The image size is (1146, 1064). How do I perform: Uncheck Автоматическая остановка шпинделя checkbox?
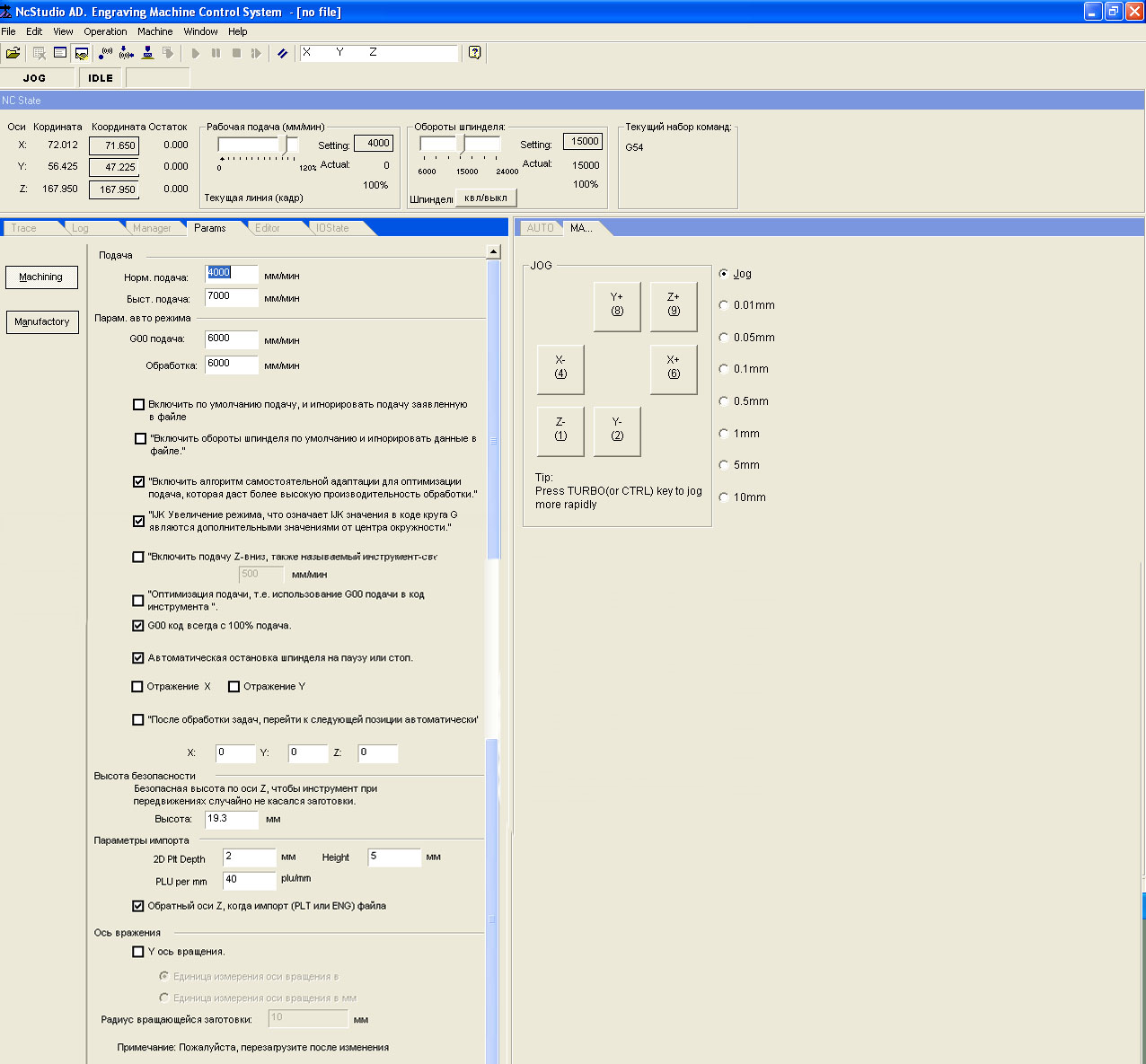click(138, 658)
